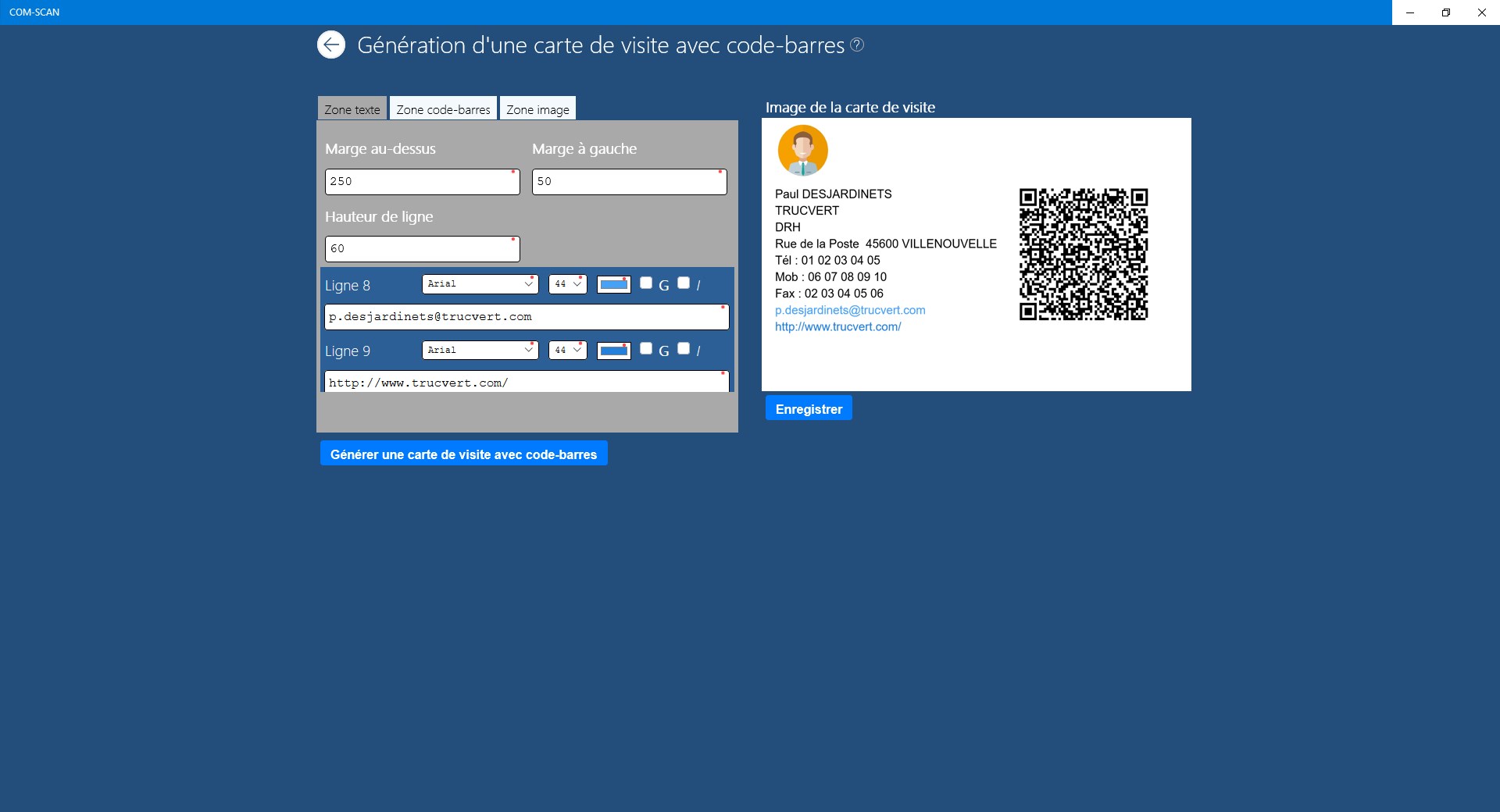The width and height of the screenshot is (1500, 812).
Task: Follow the http://www.trucvert.com/ link on the card
Action: [x=837, y=327]
